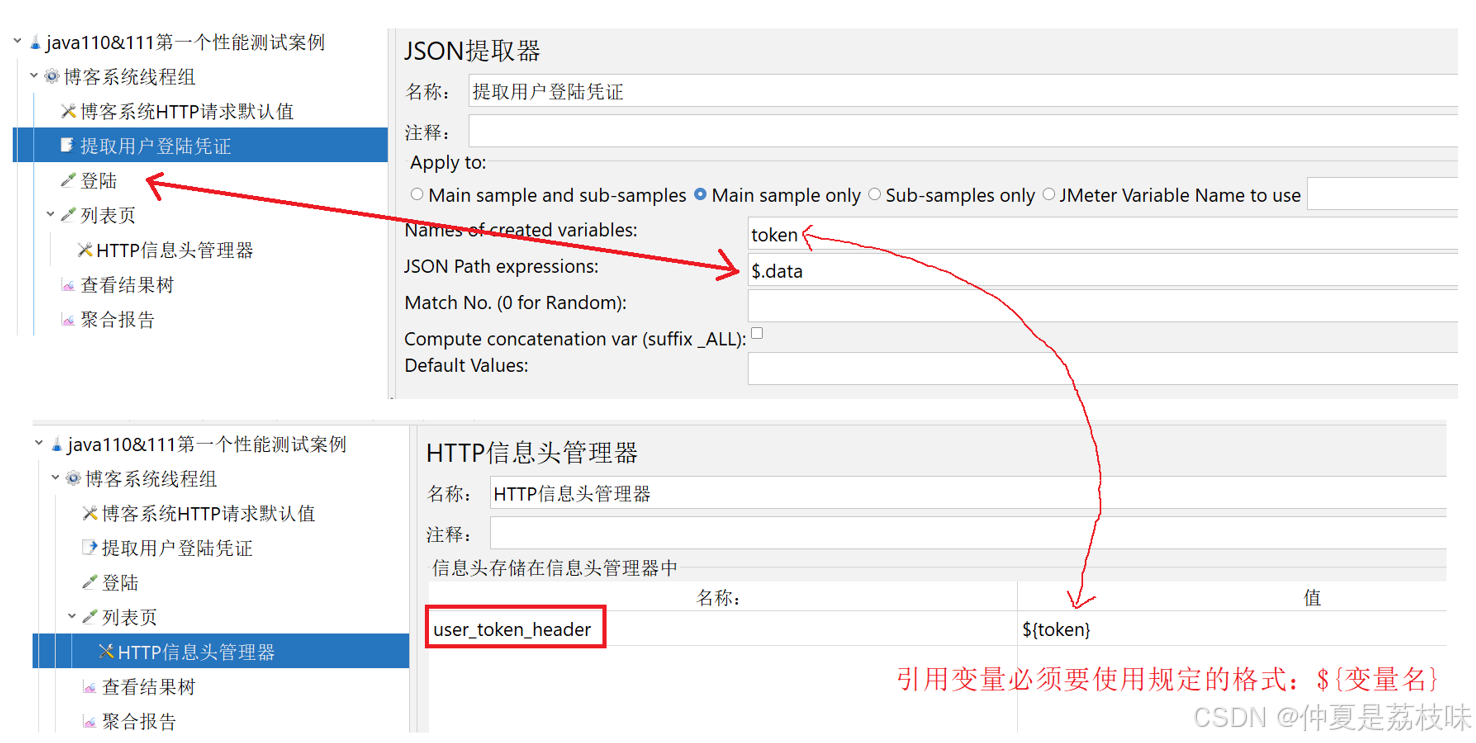Click the 列表页 sampler pipette icon in upper tree

coord(68,215)
